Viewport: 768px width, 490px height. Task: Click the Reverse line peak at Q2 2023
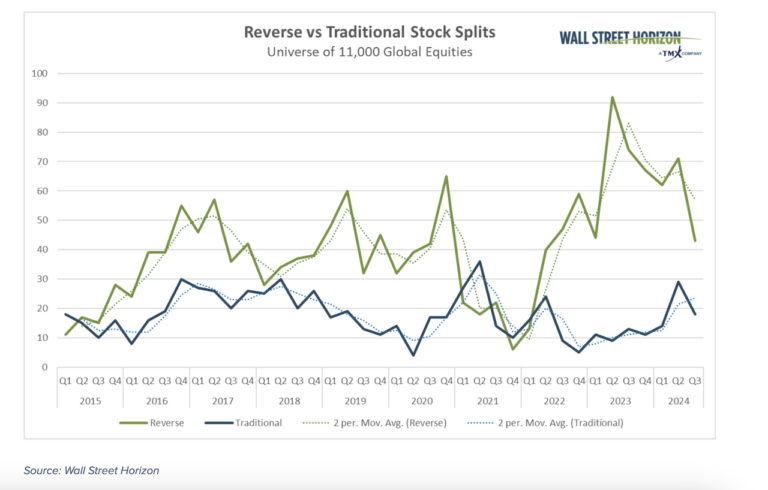pos(612,97)
